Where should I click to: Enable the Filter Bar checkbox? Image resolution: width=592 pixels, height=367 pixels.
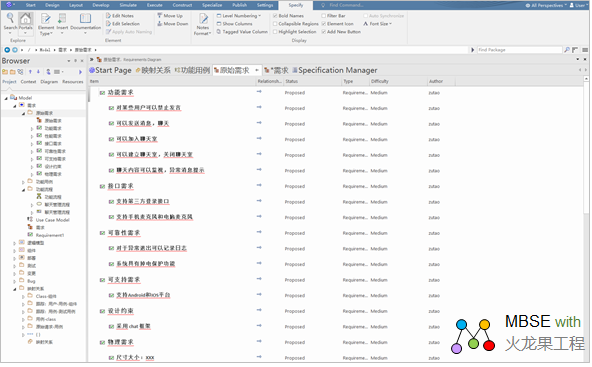pos(324,16)
